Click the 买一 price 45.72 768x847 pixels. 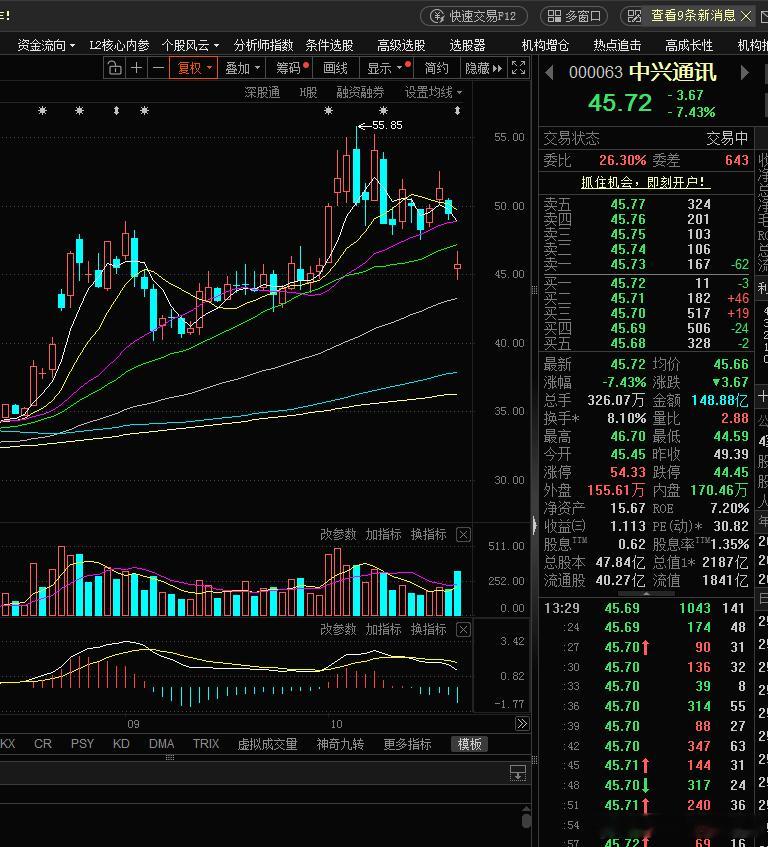(628, 283)
